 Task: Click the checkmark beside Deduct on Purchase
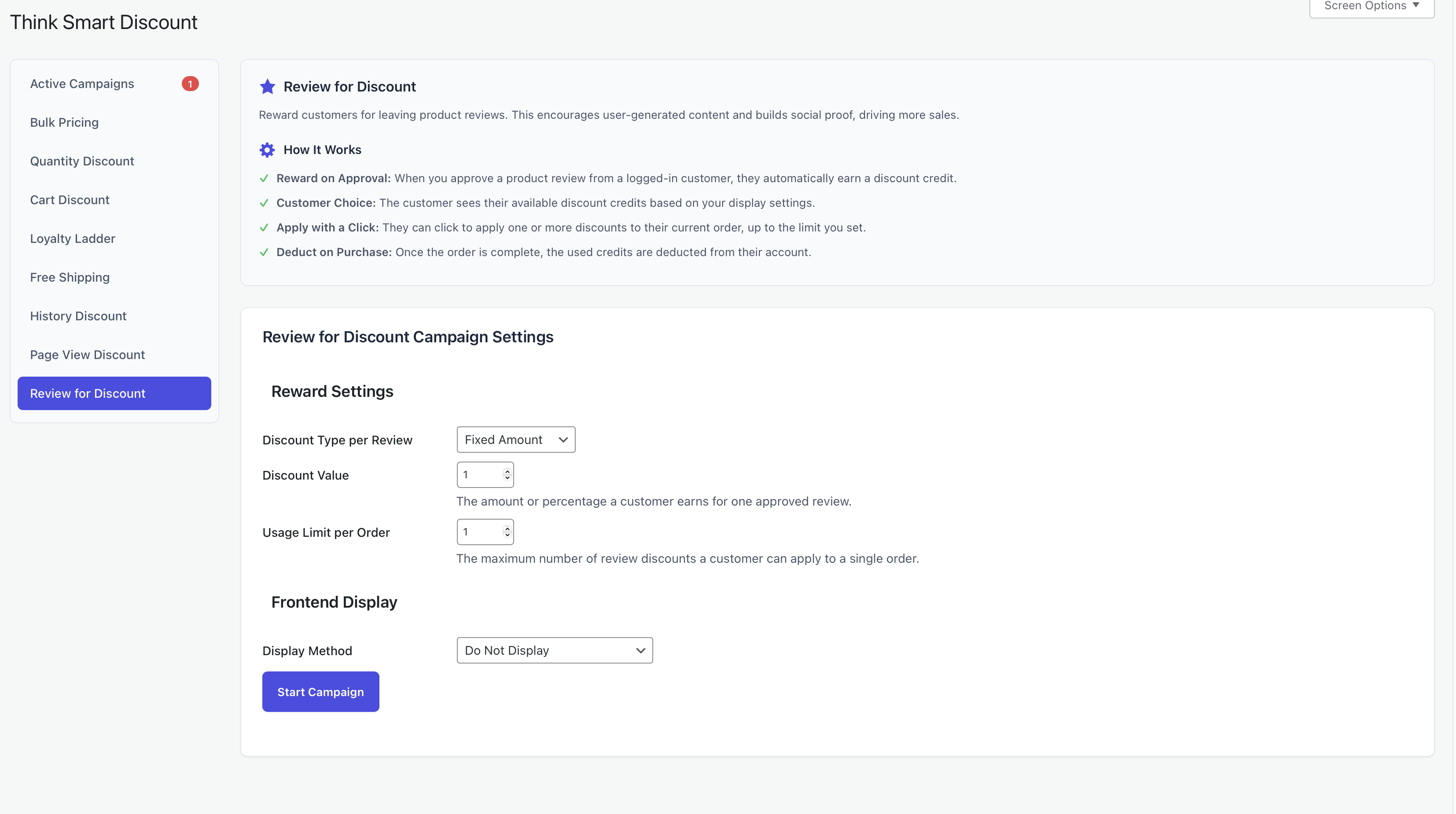pos(264,253)
